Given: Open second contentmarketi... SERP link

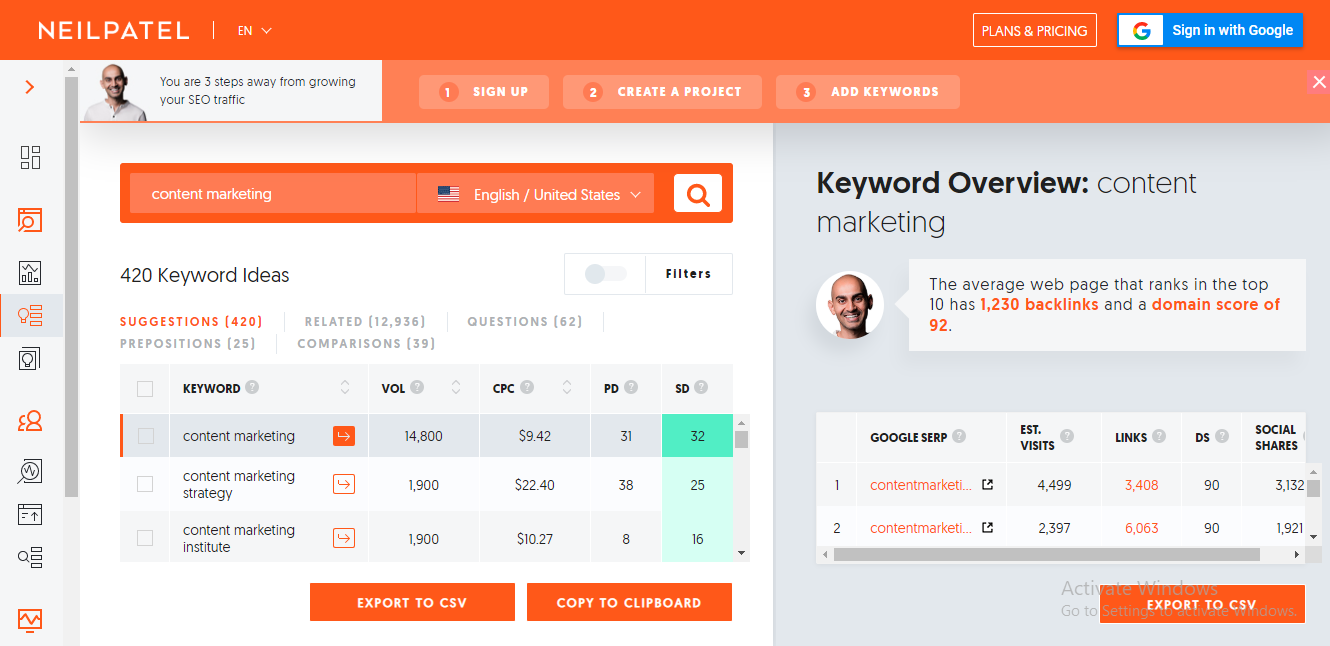Looking at the screenshot, I should pos(920,527).
